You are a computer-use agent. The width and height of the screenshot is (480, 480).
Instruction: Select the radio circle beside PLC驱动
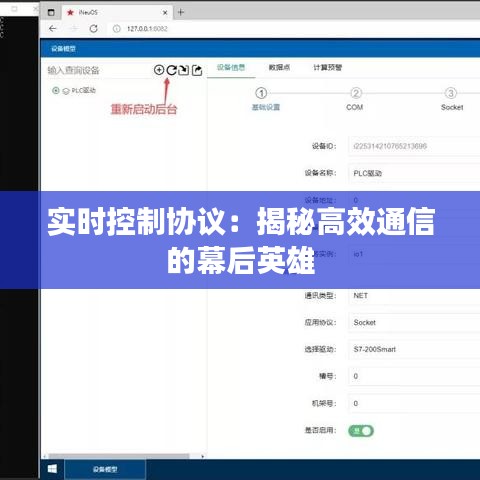coord(56,90)
